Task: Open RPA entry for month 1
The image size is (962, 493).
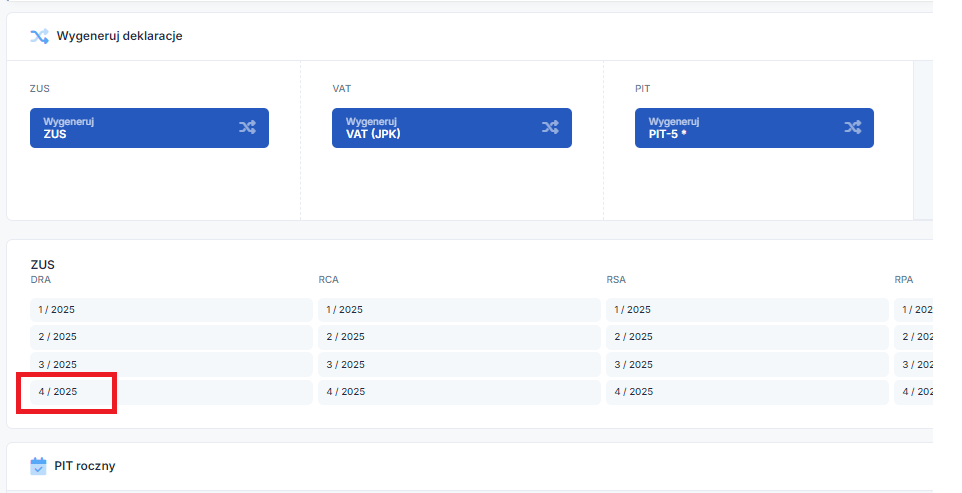Action: click(914, 310)
